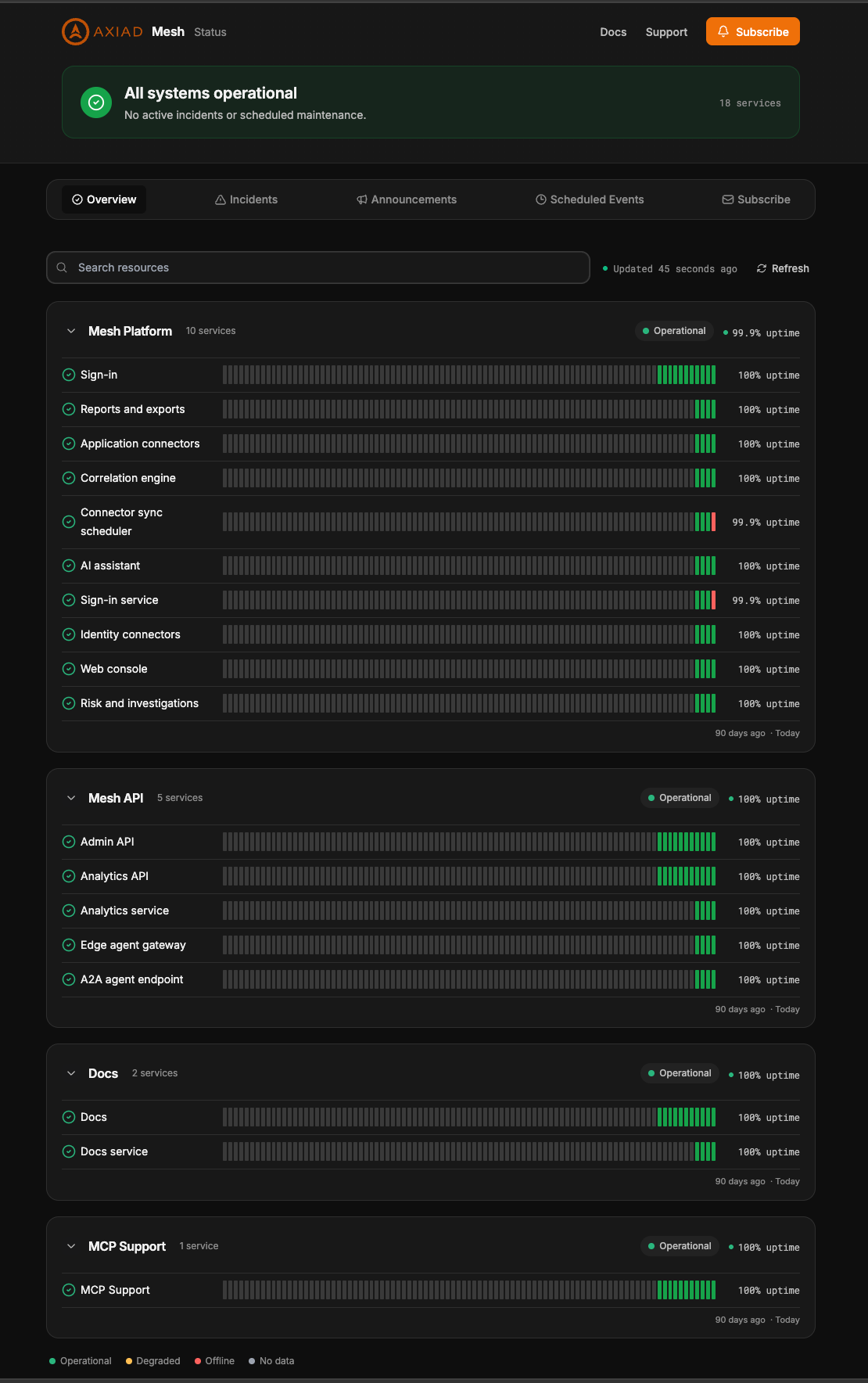This screenshot has width=868, height=1383.
Task: Click the green all-systems-operational checkmark icon
Action: pyautogui.click(x=96, y=102)
